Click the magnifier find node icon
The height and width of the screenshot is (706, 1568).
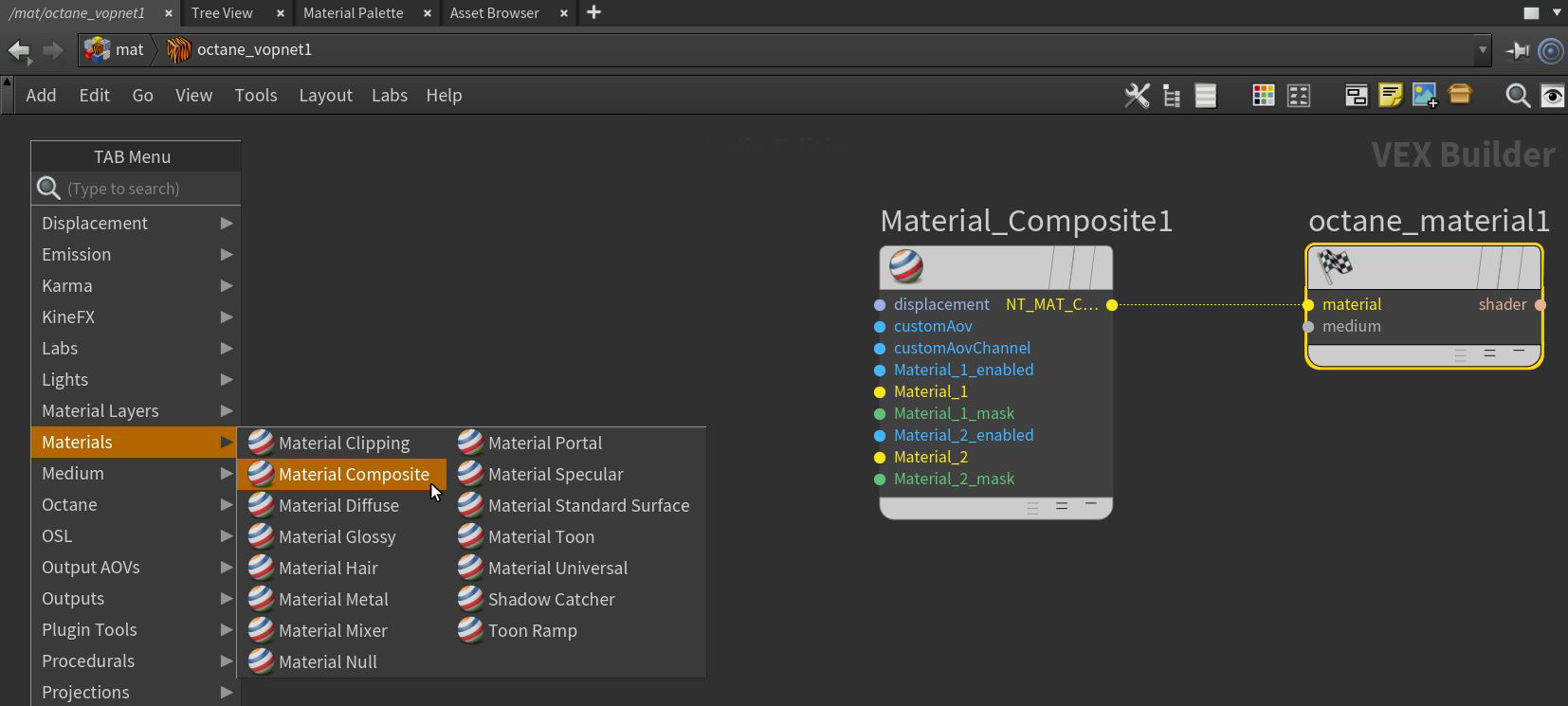[x=1517, y=96]
